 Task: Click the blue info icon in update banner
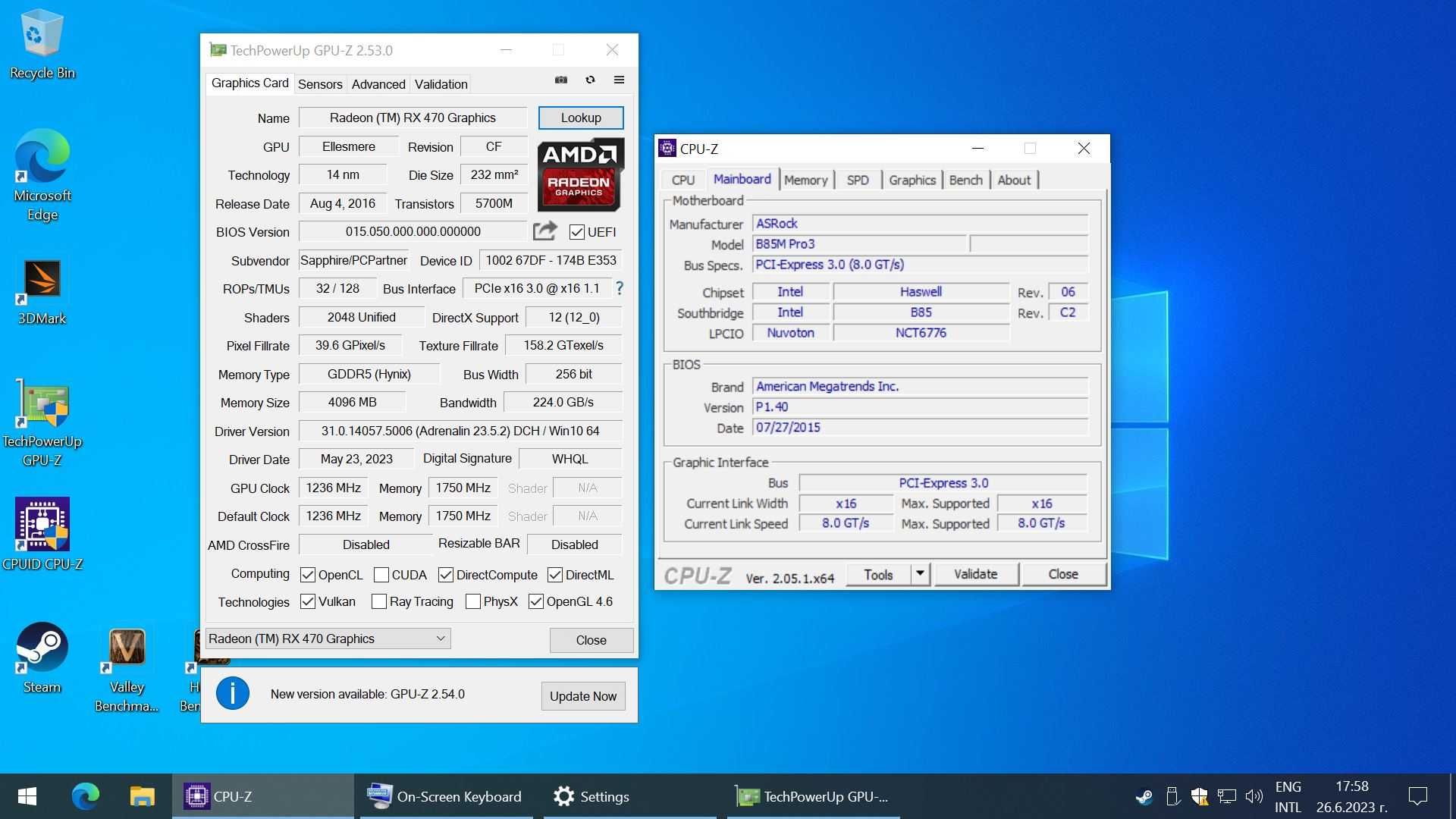click(x=233, y=694)
